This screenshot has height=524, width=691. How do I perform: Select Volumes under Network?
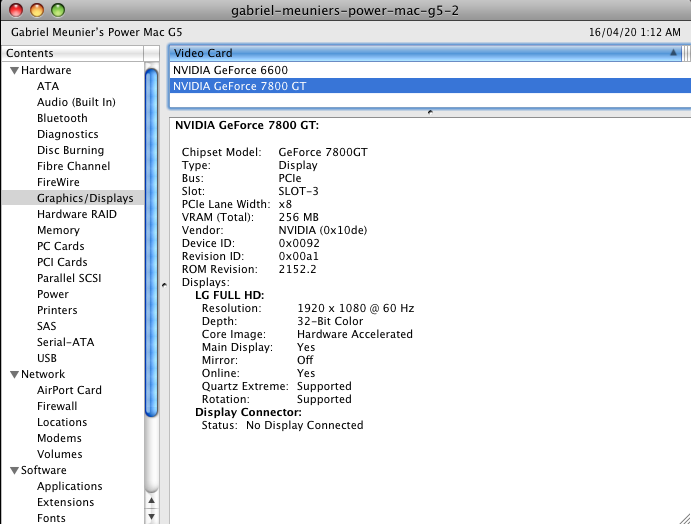59,454
